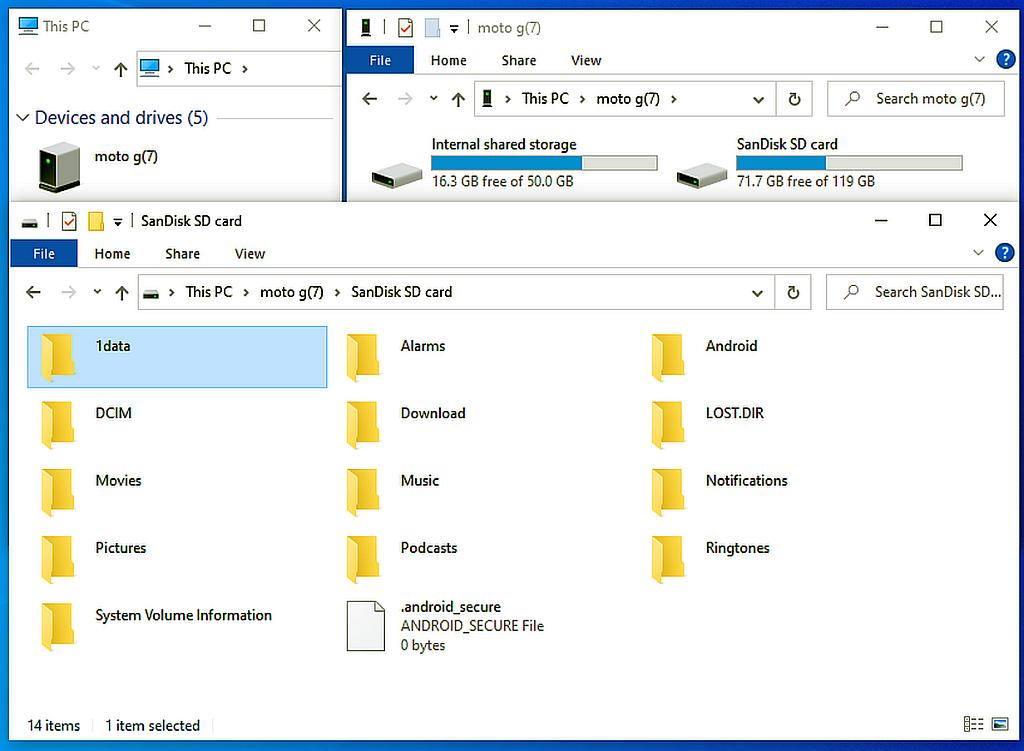Go back in SanDisk SD card window
This screenshot has height=751, width=1024.
33,292
